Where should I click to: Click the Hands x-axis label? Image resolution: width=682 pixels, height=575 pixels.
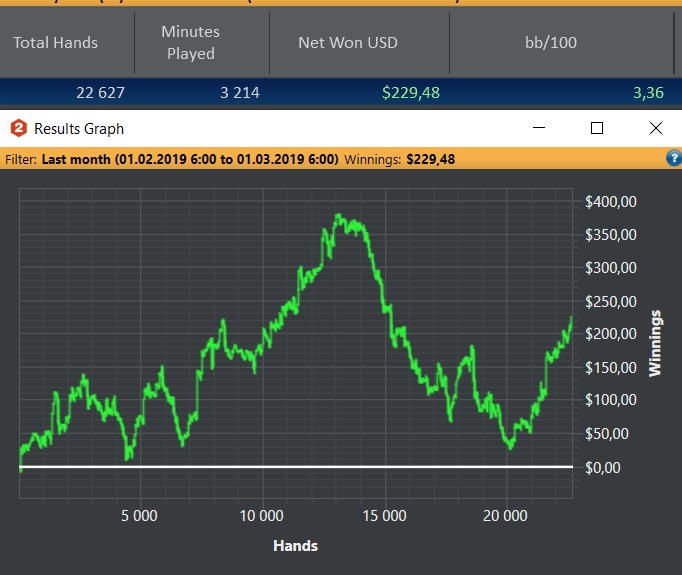click(295, 546)
